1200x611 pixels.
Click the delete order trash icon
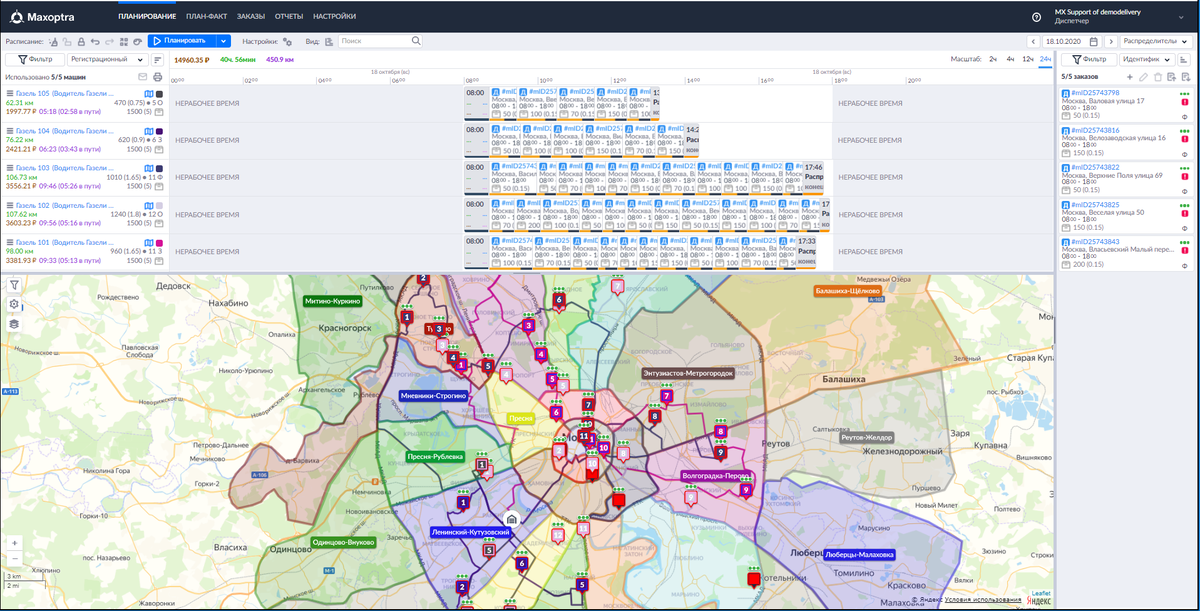click(x=1158, y=77)
